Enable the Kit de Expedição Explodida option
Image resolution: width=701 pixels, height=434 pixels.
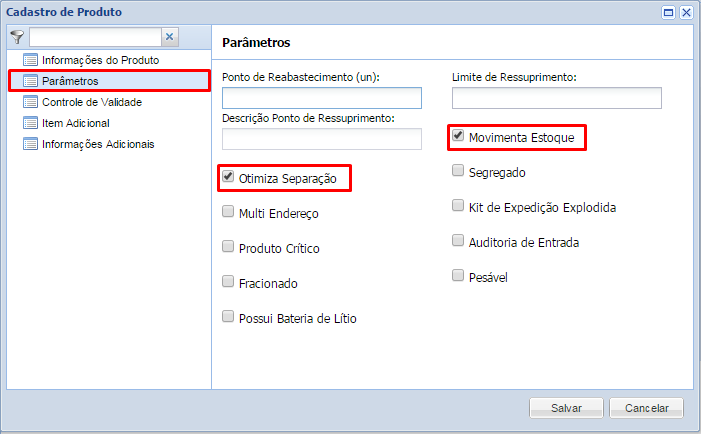458,206
